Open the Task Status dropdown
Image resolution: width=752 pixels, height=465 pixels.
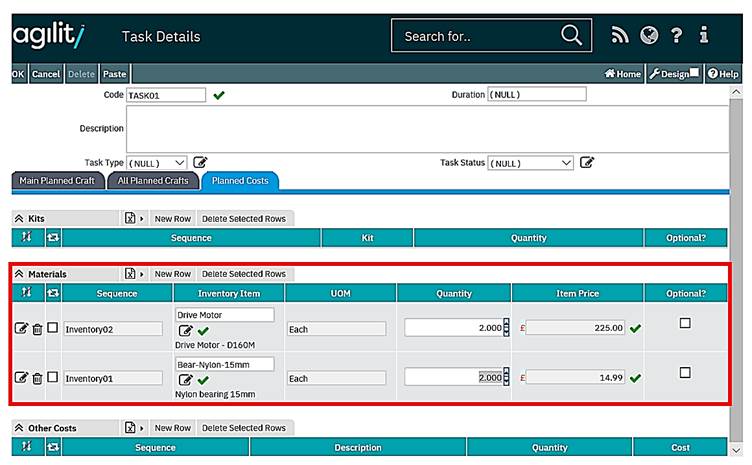click(x=531, y=162)
